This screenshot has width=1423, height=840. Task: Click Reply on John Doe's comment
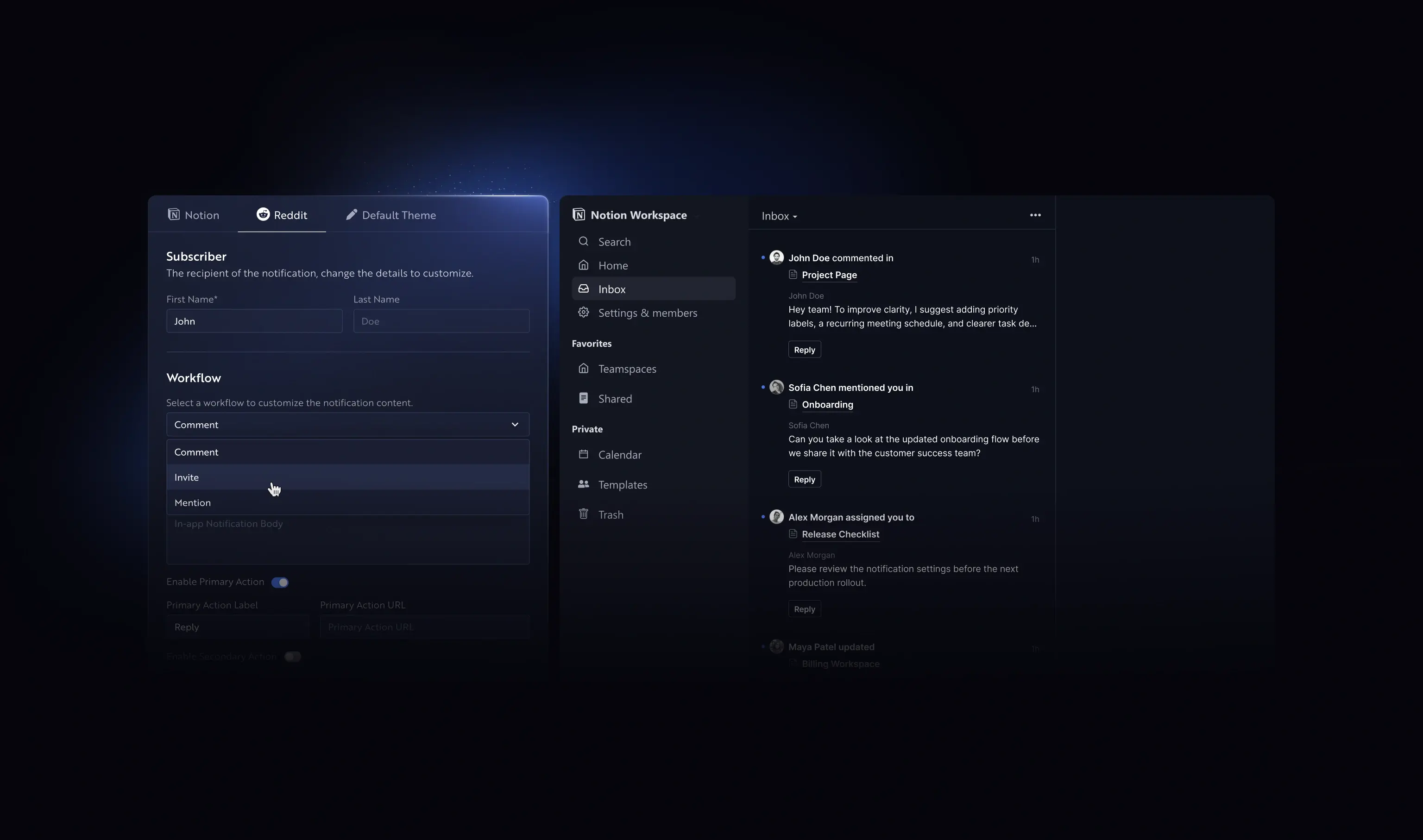click(804, 350)
